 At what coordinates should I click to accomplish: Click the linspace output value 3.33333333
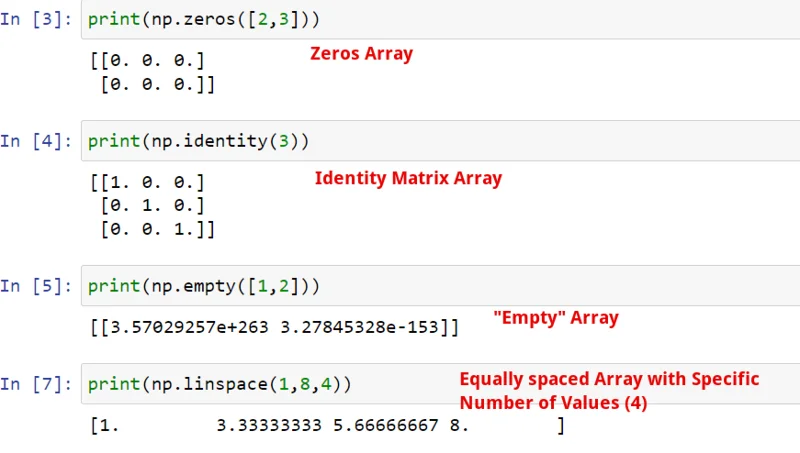coord(269,425)
